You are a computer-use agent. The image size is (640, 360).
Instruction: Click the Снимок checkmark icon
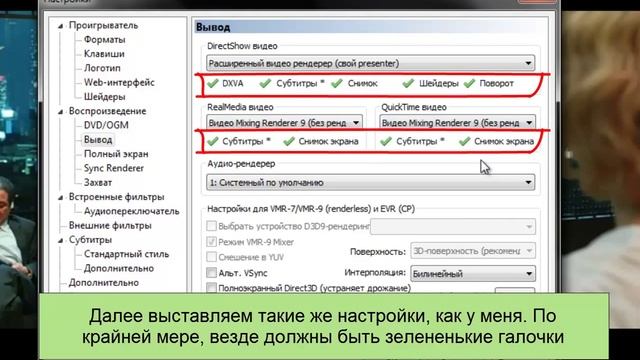[337, 83]
